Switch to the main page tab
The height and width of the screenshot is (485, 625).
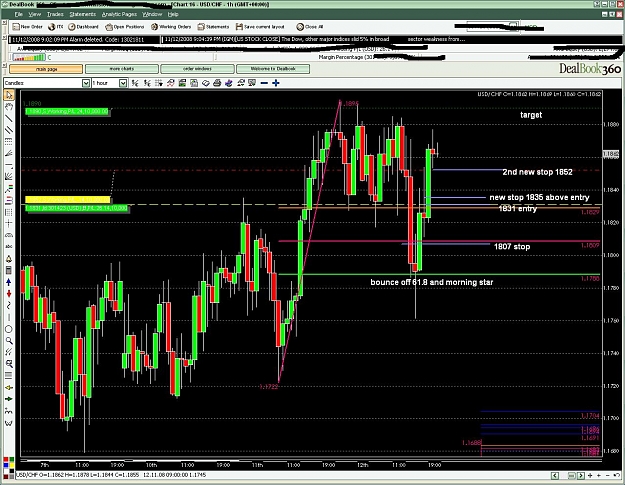pyautogui.click(x=46, y=69)
